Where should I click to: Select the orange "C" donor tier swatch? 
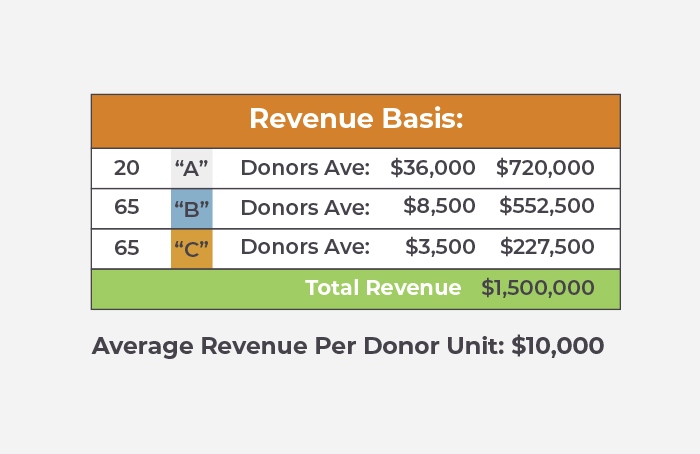coord(191,248)
